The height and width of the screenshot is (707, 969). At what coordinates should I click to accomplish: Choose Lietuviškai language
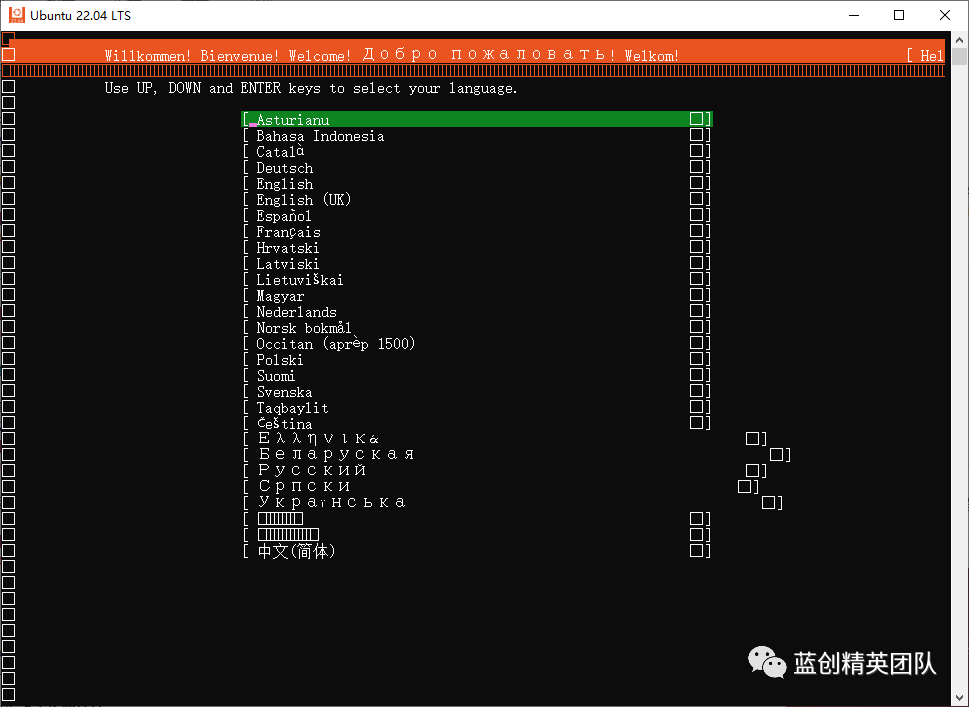point(476,280)
